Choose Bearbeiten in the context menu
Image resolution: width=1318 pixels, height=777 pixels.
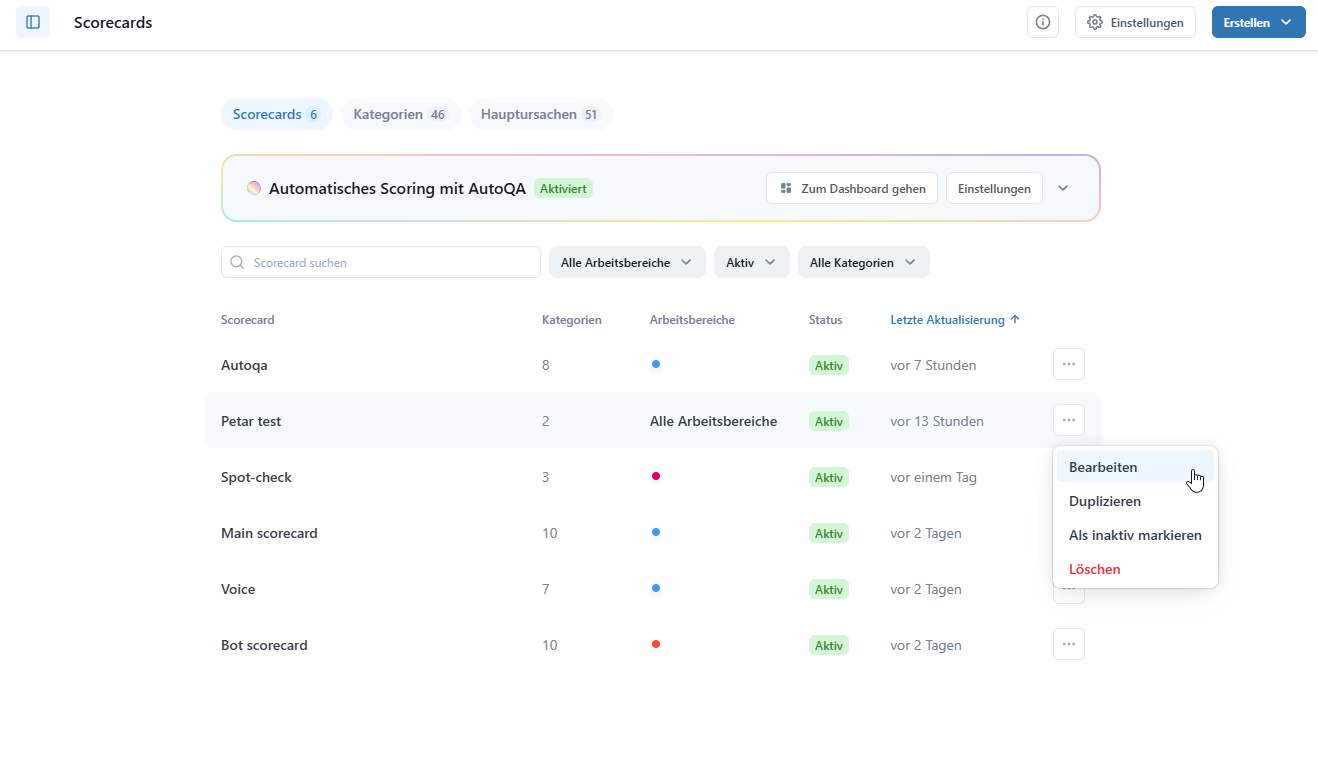1135,467
